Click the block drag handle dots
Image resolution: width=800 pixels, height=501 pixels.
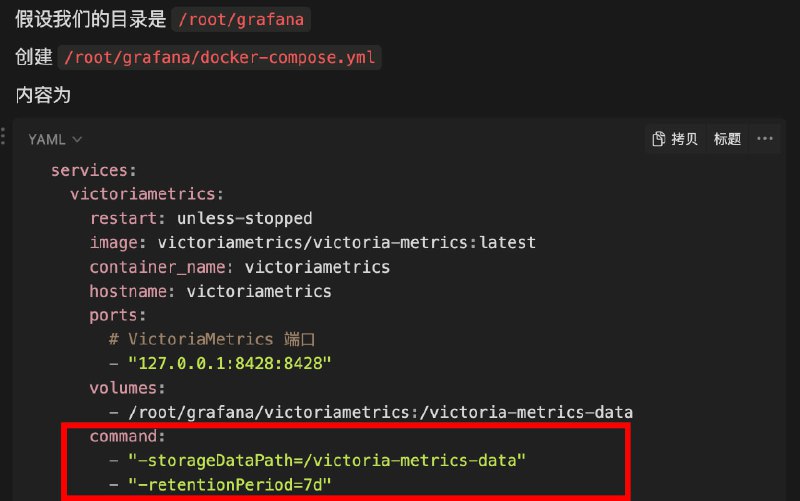(x=3, y=136)
